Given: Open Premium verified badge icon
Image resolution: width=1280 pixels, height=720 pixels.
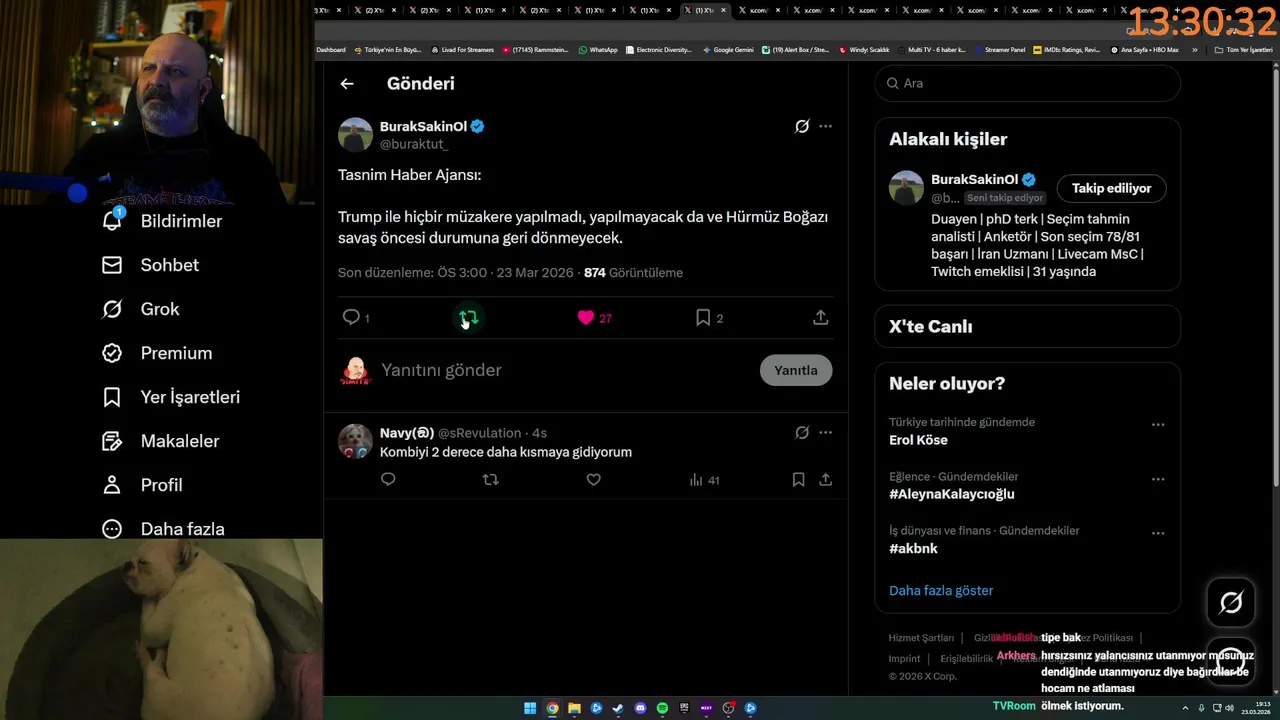Looking at the screenshot, I should click(x=112, y=353).
